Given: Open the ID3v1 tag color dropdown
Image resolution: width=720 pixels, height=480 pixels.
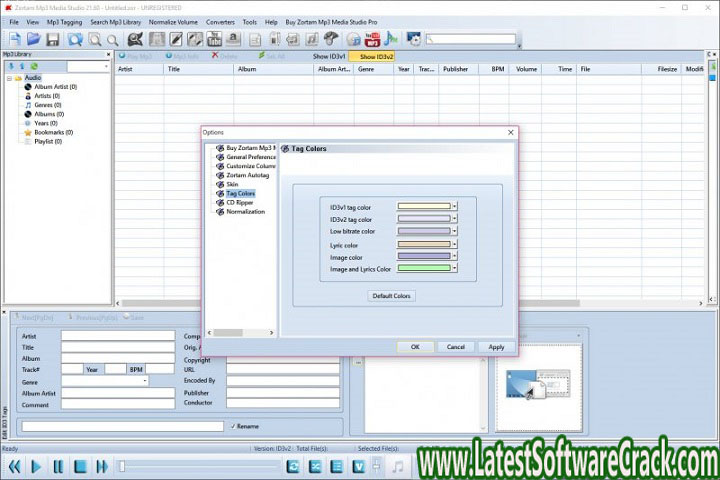Looking at the screenshot, I should [x=454, y=207].
